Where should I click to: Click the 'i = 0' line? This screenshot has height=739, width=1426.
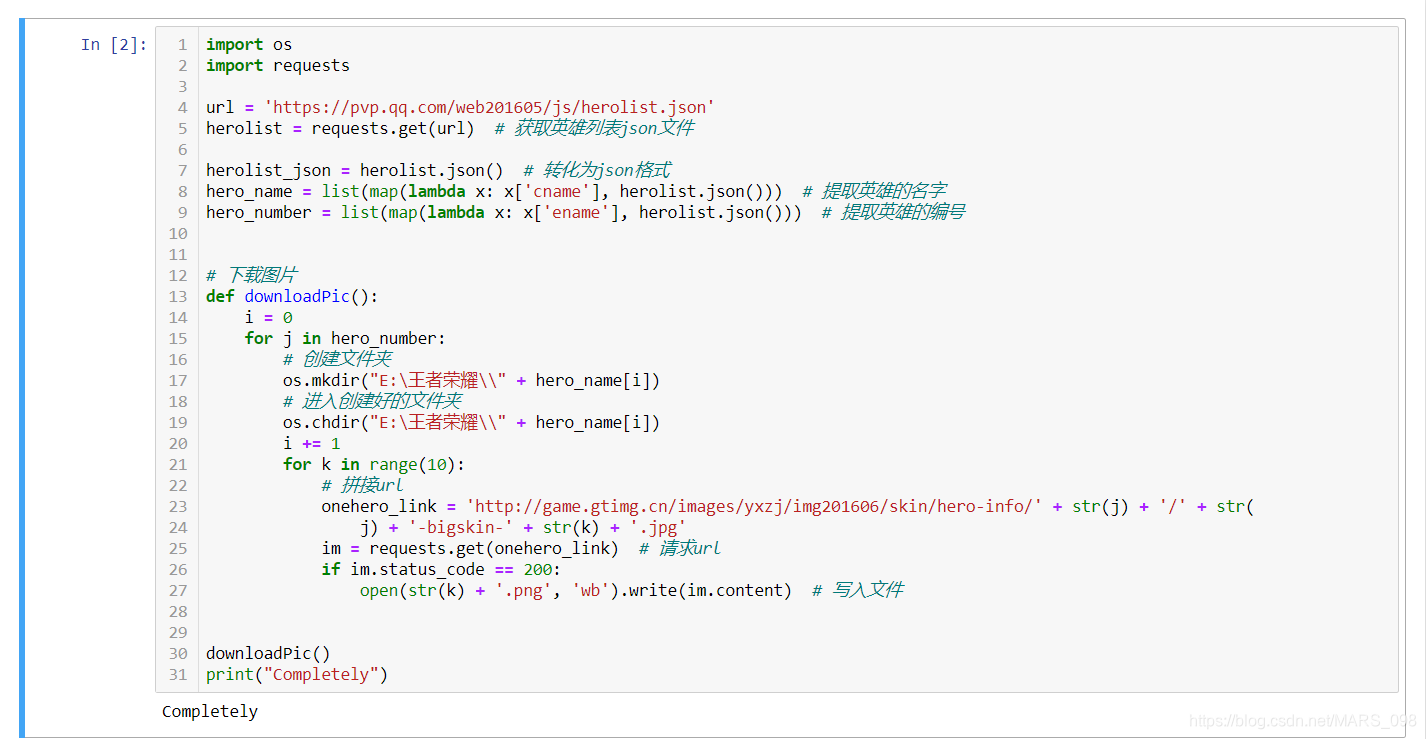(268, 317)
